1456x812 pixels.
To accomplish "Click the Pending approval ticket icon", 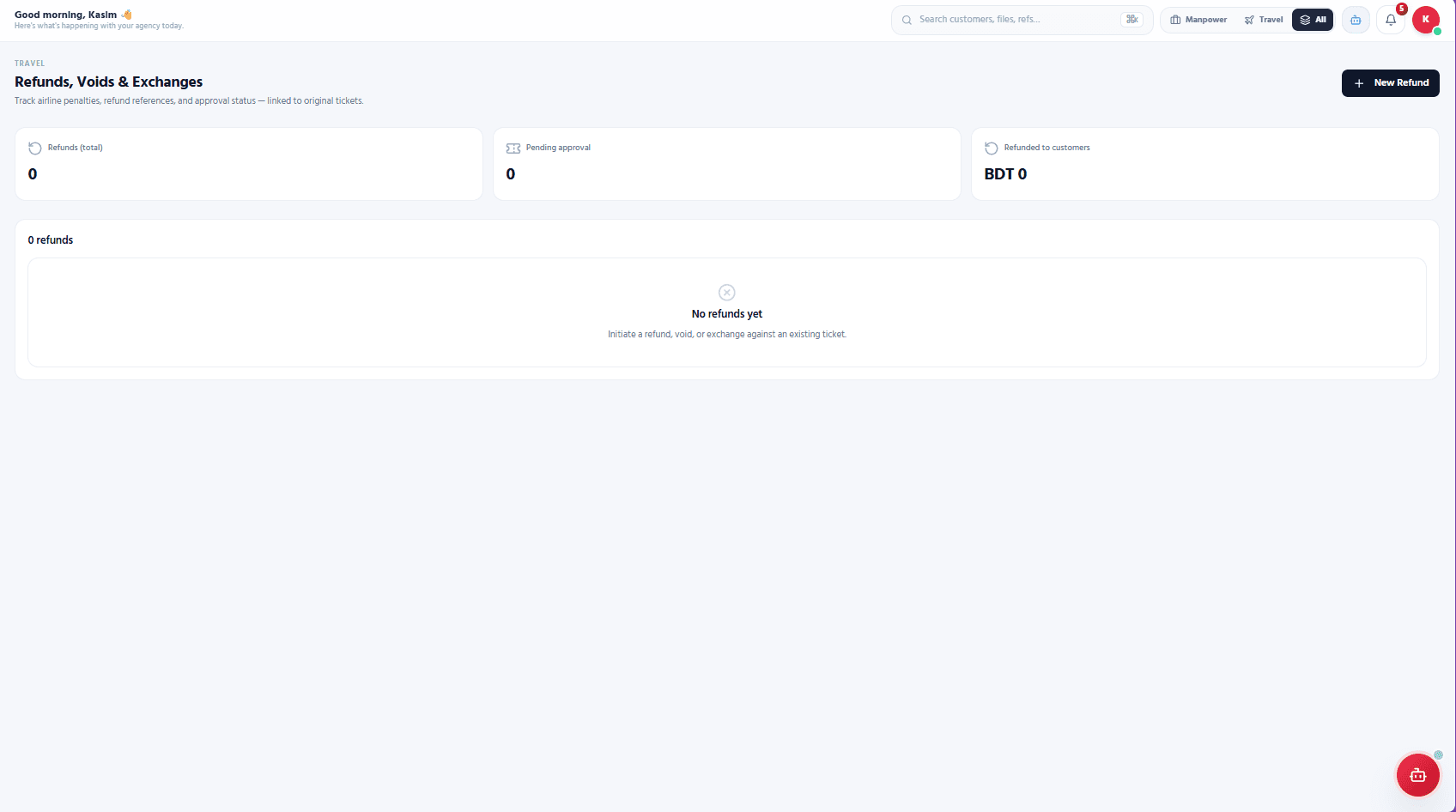I will coord(513,148).
